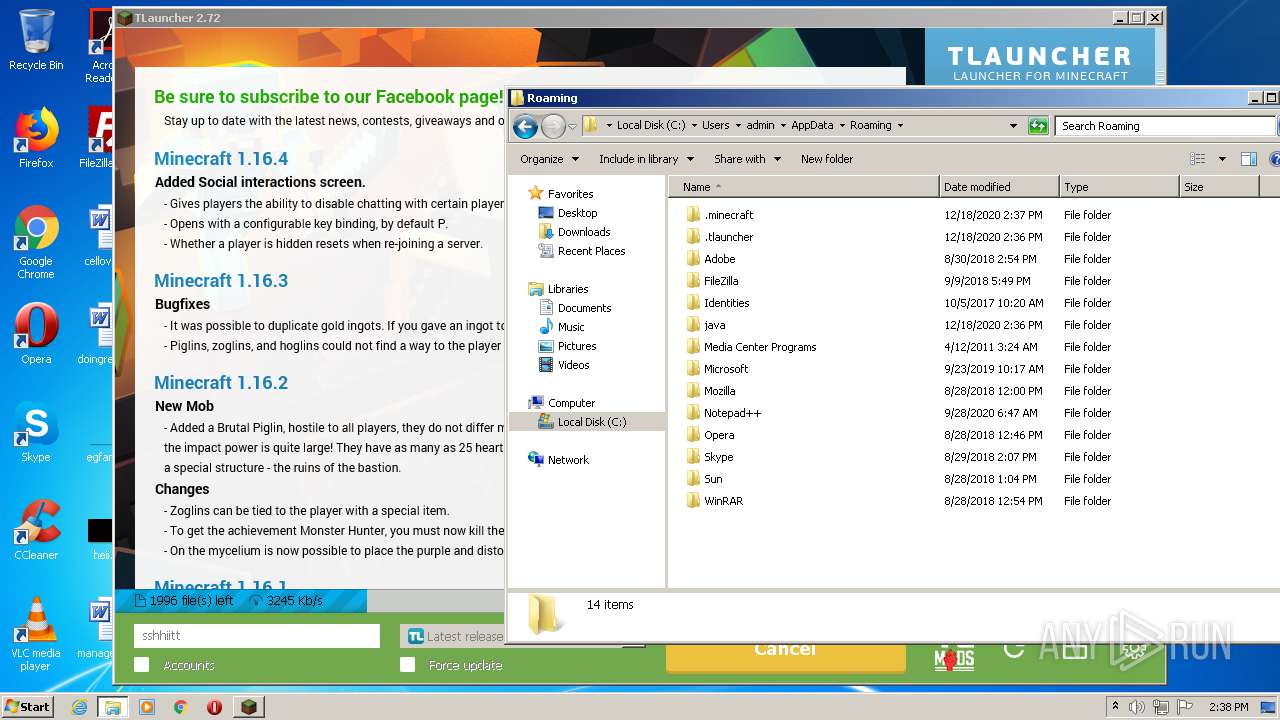Viewport: 1280px width, 720px height.
Task: Open the .minecraft folder icon
Action: point(693,215)
